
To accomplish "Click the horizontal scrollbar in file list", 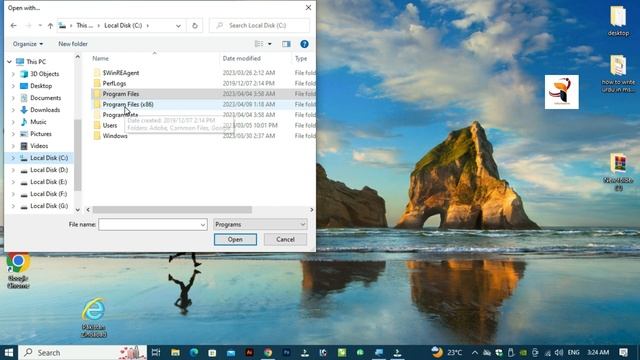I will coord(172,209).
